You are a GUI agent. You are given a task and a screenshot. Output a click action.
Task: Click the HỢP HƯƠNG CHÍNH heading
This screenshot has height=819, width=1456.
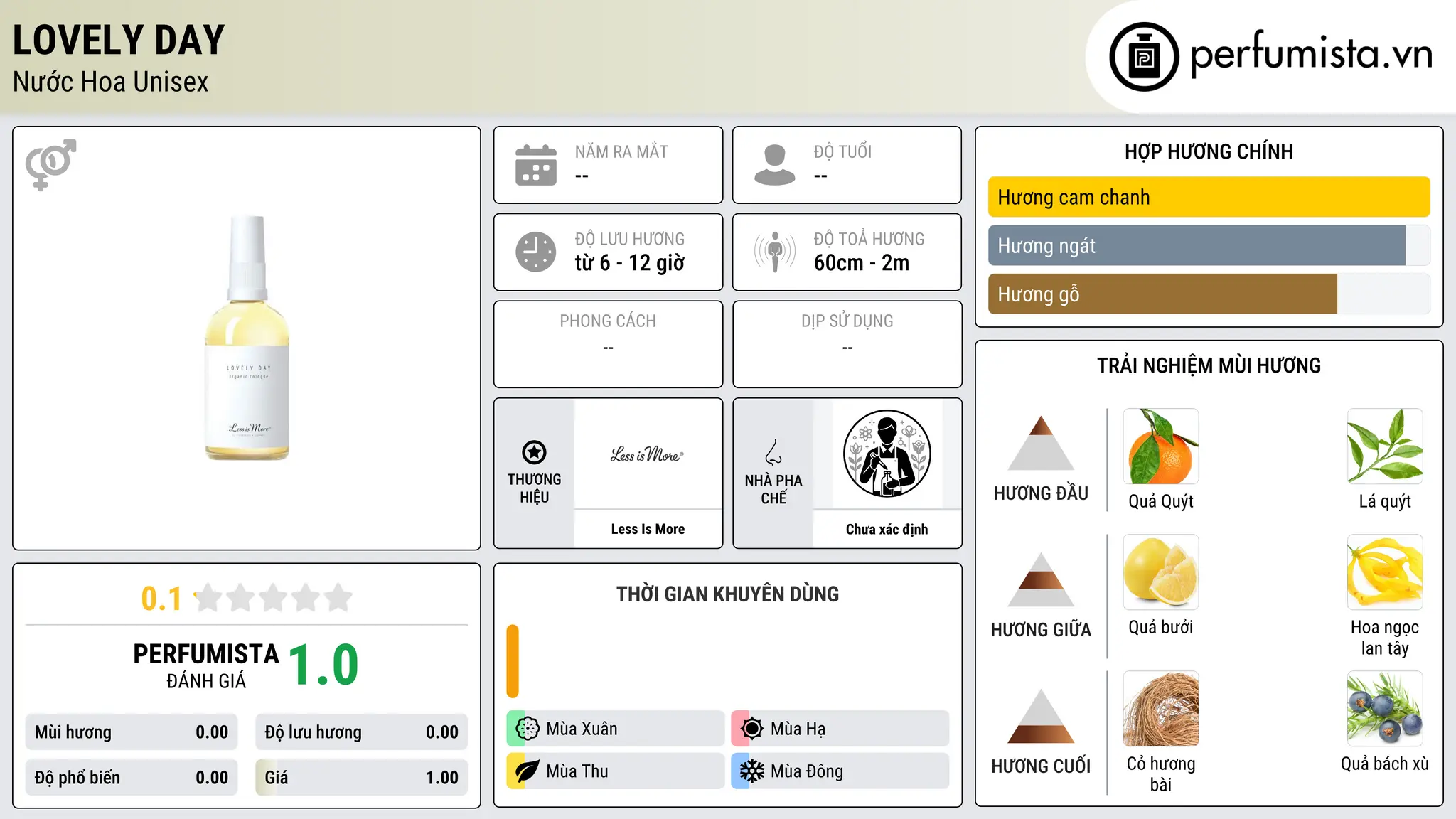(x=1209, y=151)
